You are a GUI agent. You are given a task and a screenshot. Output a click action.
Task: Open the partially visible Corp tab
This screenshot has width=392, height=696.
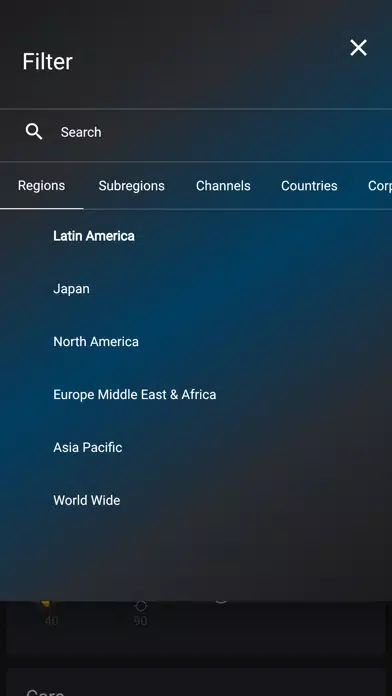[x=380, y=186]
